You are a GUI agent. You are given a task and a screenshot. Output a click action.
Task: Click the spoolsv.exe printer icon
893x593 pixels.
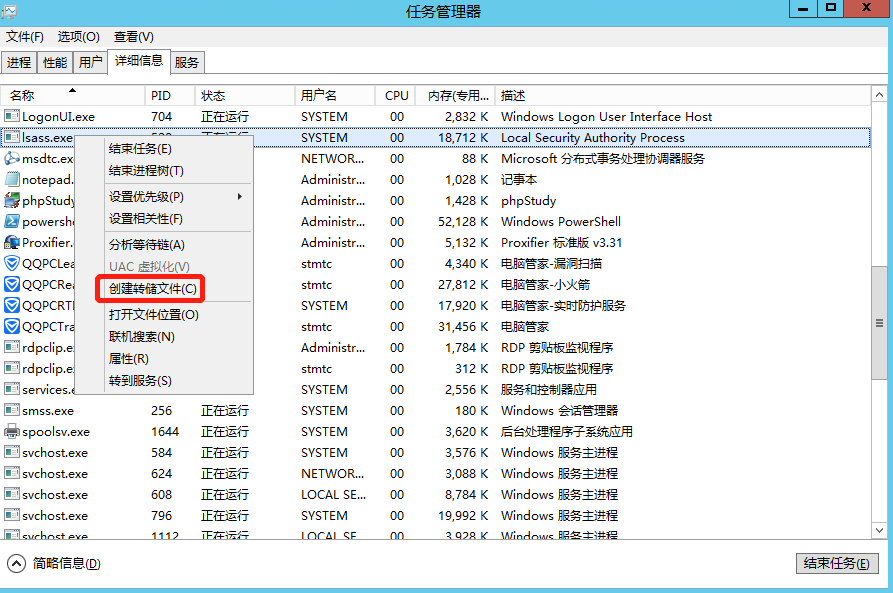(x=11, y=431)
